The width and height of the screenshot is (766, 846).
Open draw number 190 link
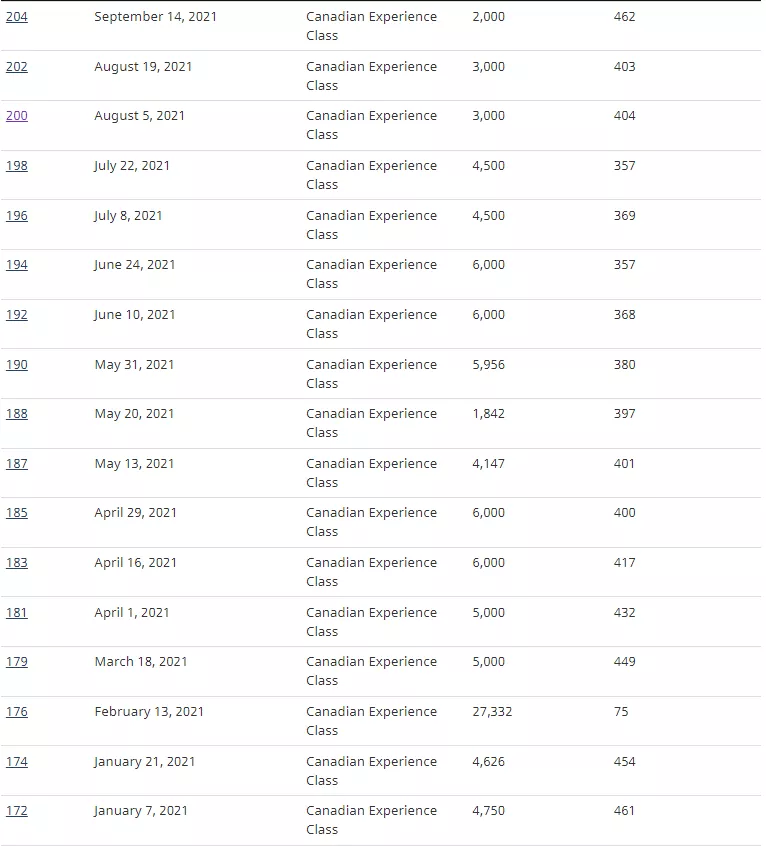(17, 365)
